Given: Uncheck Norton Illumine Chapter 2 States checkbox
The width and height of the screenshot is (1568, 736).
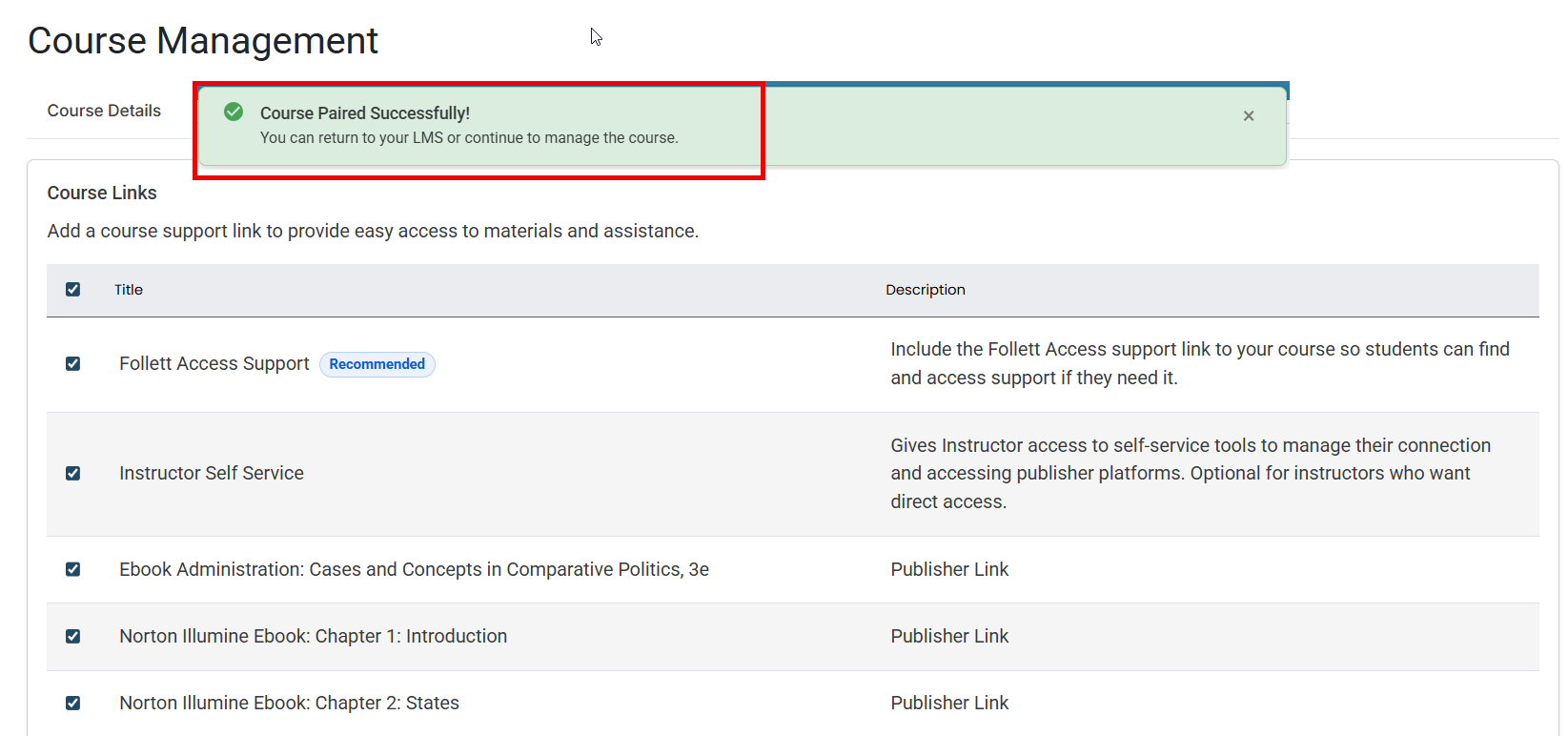Looking at the screenshot, I should (72, 703).
